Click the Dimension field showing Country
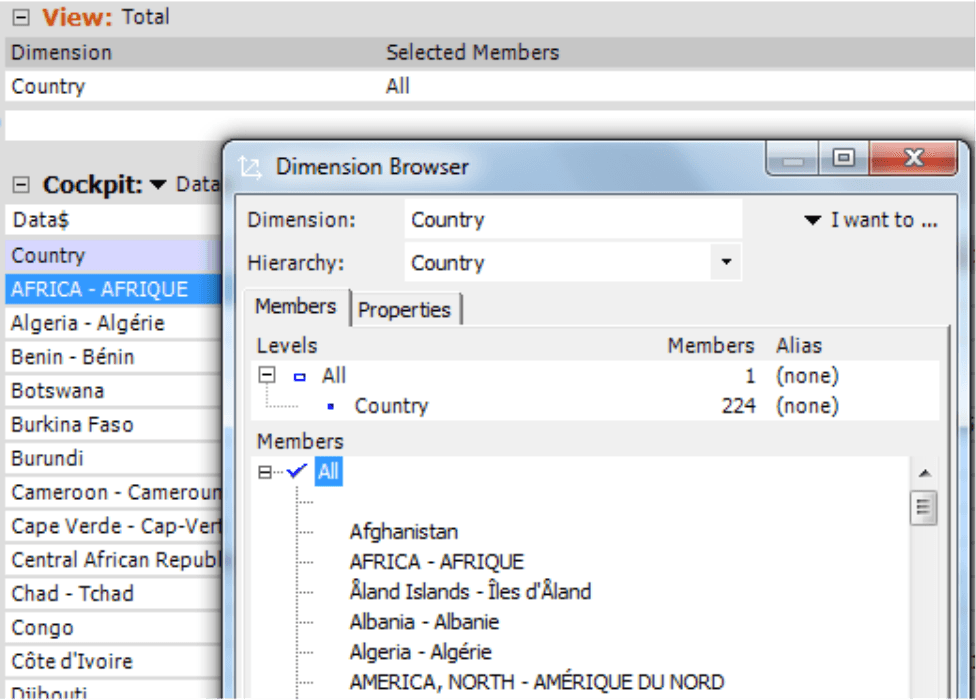The image size is (976, 700). tap(573, 219)
